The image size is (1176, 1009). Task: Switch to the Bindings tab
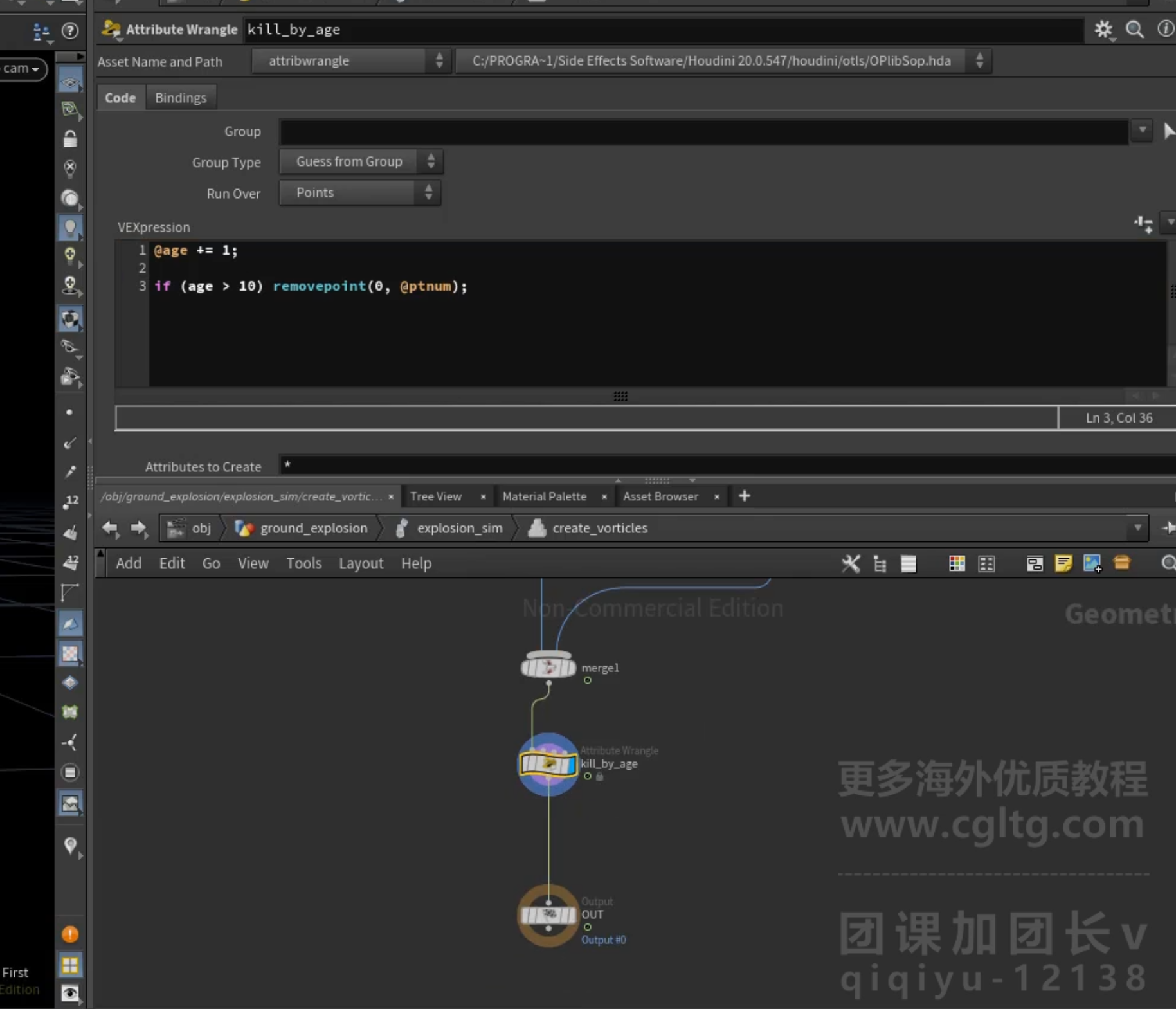tap(181, 98)
